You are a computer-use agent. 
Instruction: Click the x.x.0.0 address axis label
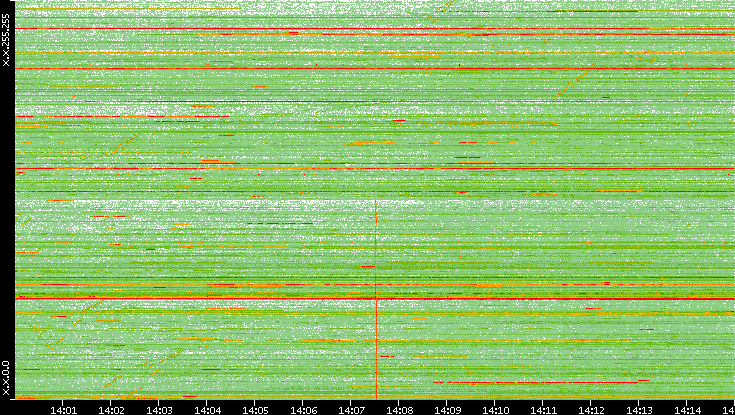coord(6,378)
